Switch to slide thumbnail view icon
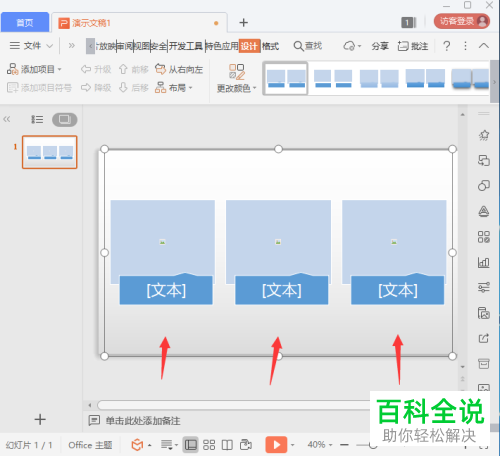 point(64,119)
